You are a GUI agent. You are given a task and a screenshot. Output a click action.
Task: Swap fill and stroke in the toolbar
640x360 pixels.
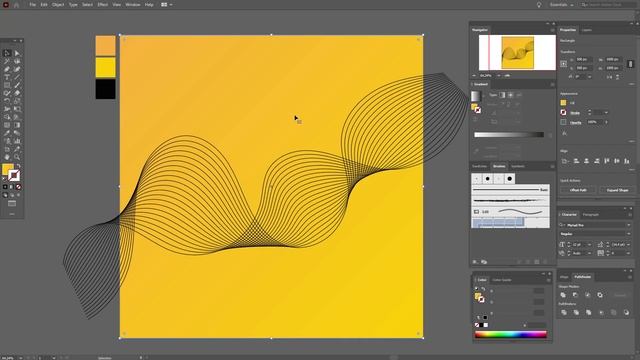tap(18, 166)
